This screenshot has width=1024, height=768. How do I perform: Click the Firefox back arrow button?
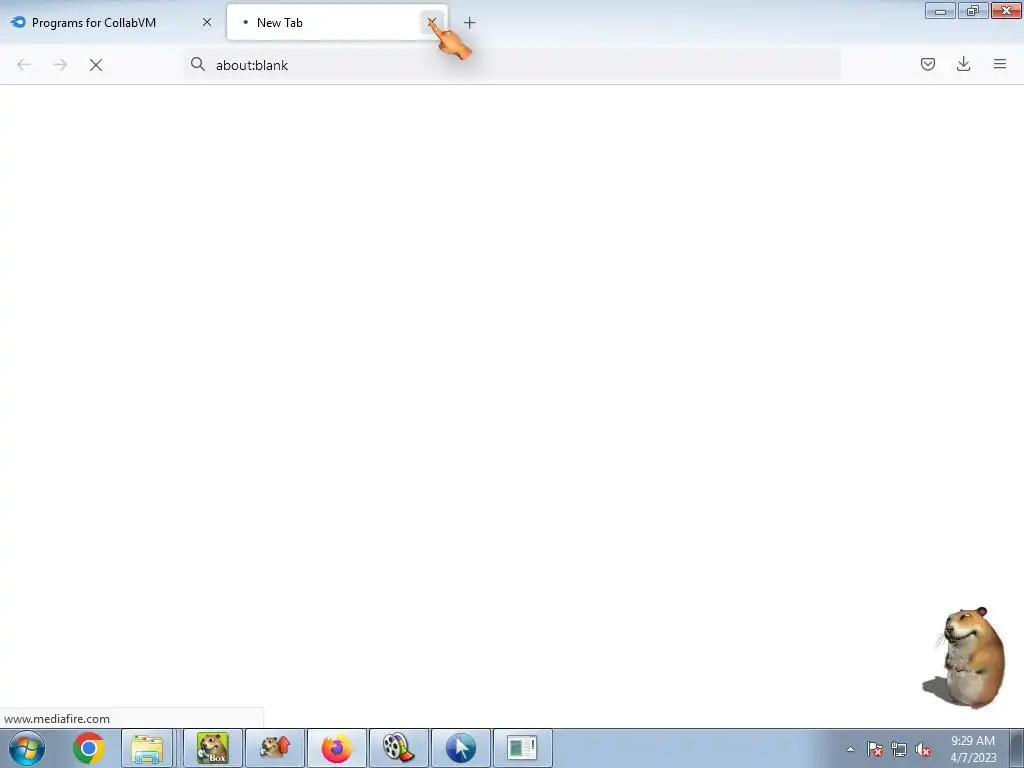pyautogui.click(x=24, y=65)
